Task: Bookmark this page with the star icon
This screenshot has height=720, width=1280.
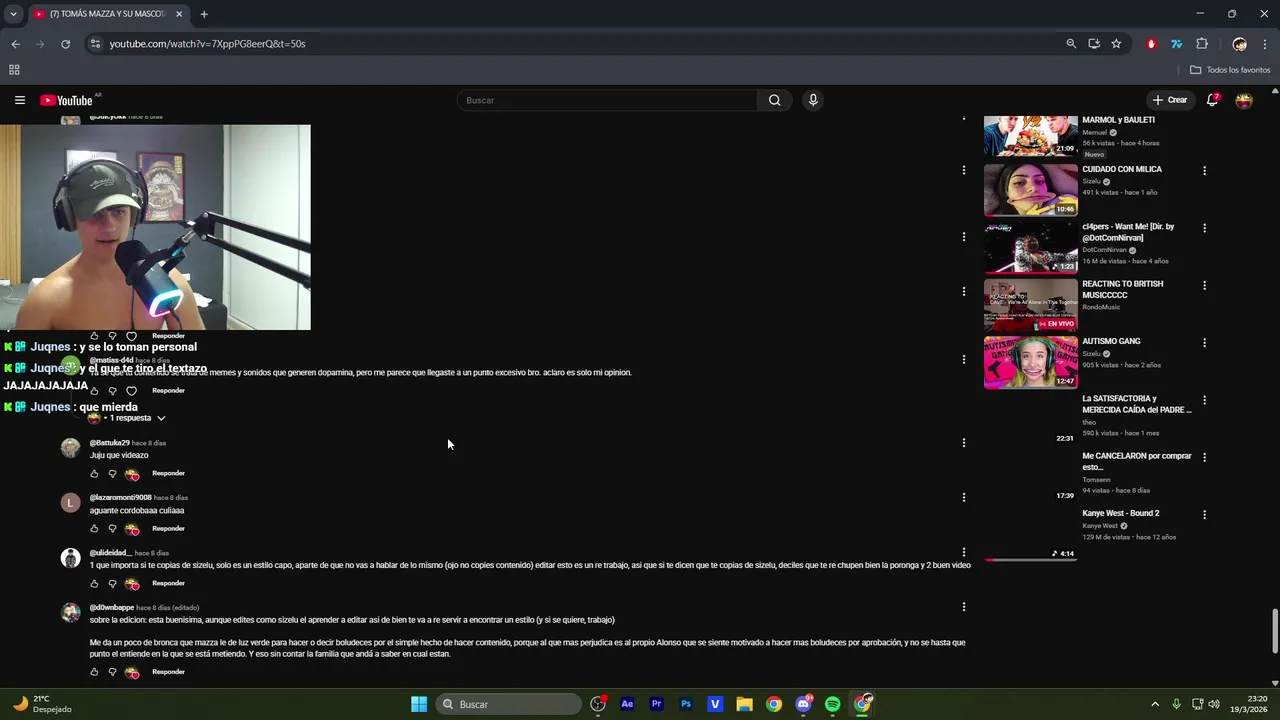Action: tap(1116, 44)
